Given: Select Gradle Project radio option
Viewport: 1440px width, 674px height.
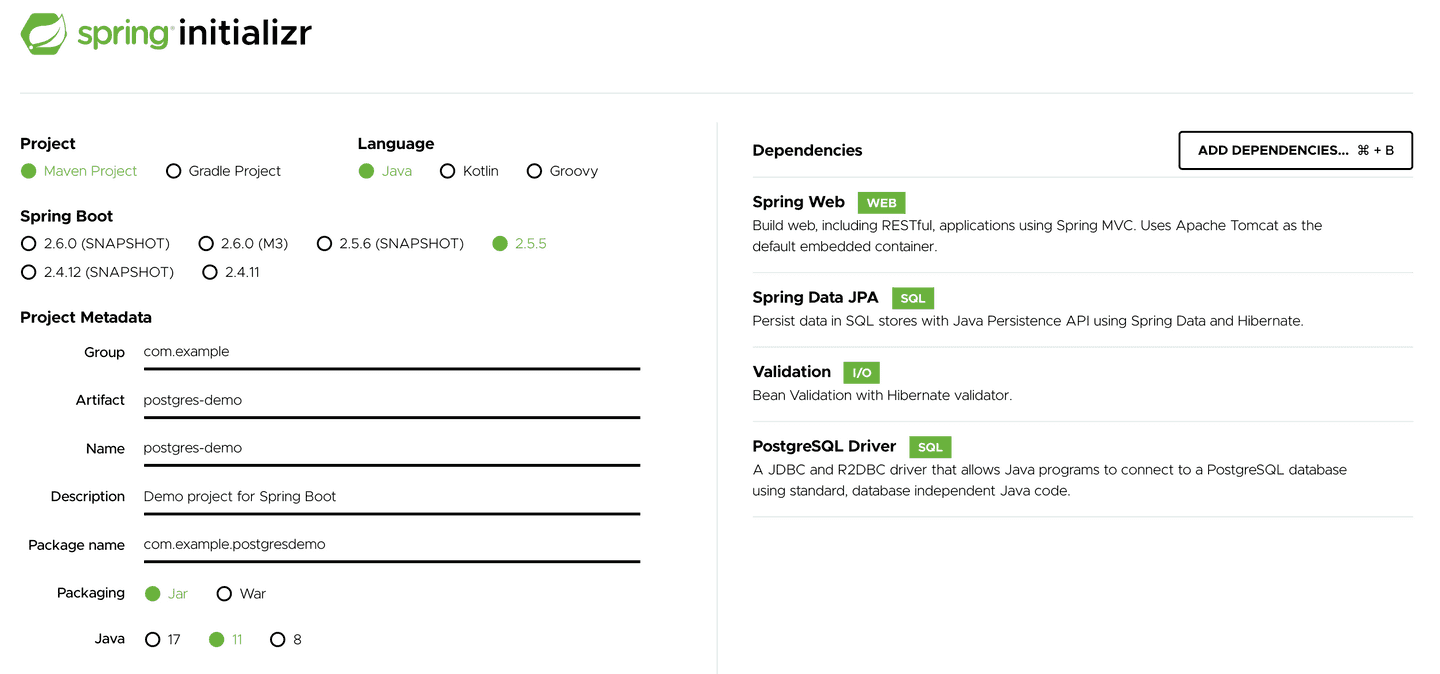Looking at the screenshot, I should coord(173,171).
